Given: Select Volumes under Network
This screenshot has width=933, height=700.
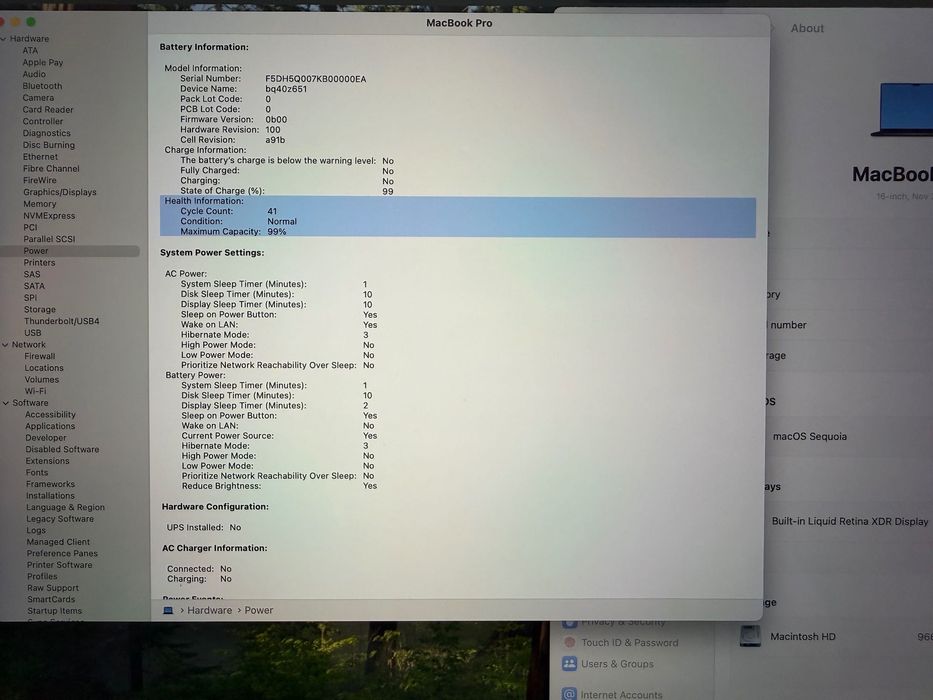Looking at the screenshot, I should tap(42, 380).
